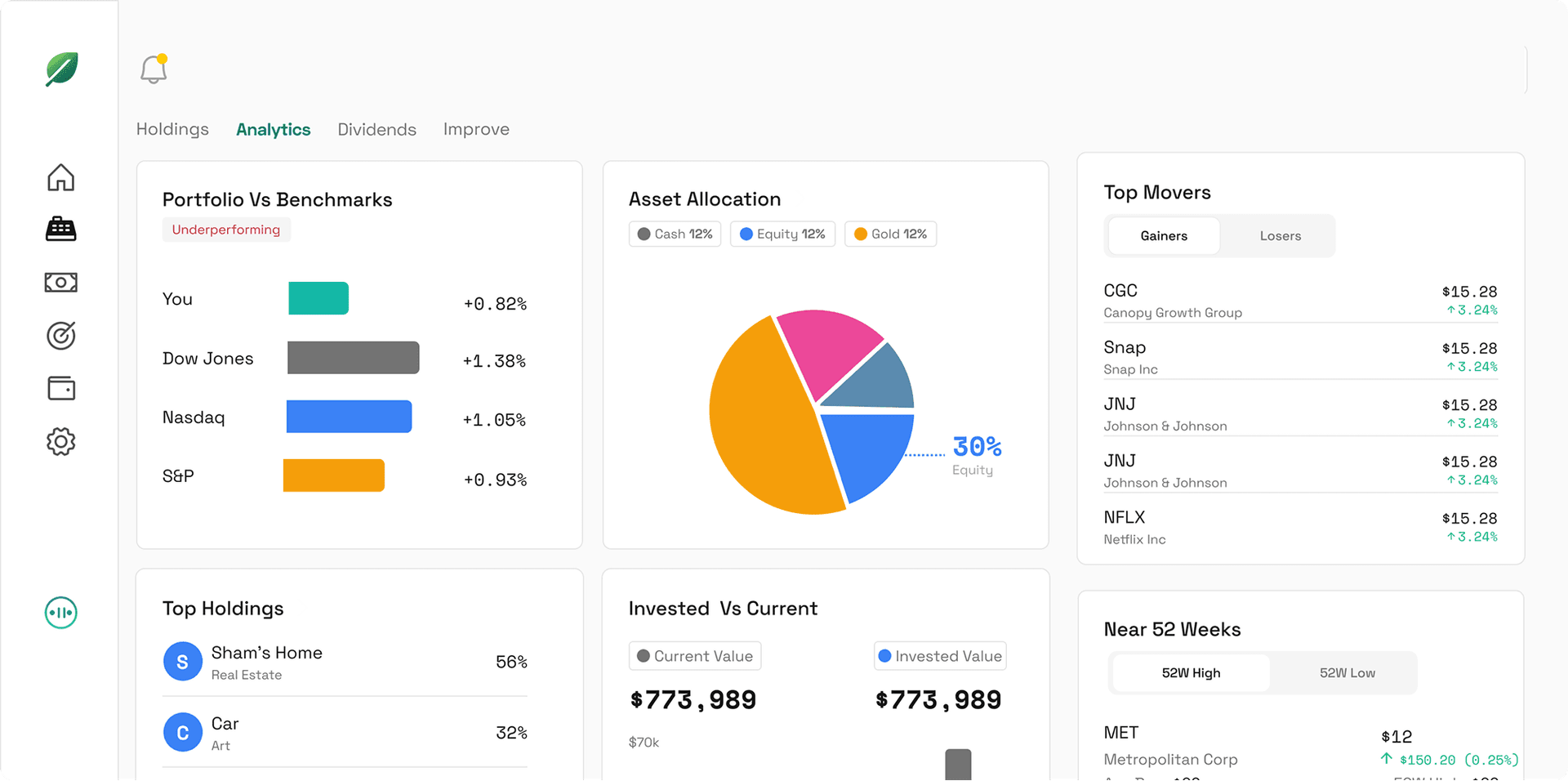Click the leaf app logo
The width and height of the screenshot is (1568, 781).
point(60,69)
